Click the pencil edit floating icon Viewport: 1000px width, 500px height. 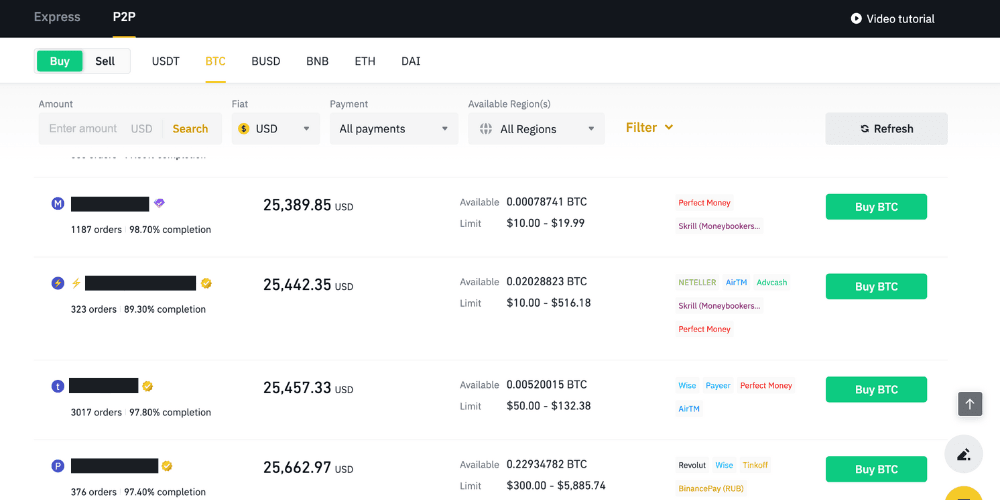[964, 454]
